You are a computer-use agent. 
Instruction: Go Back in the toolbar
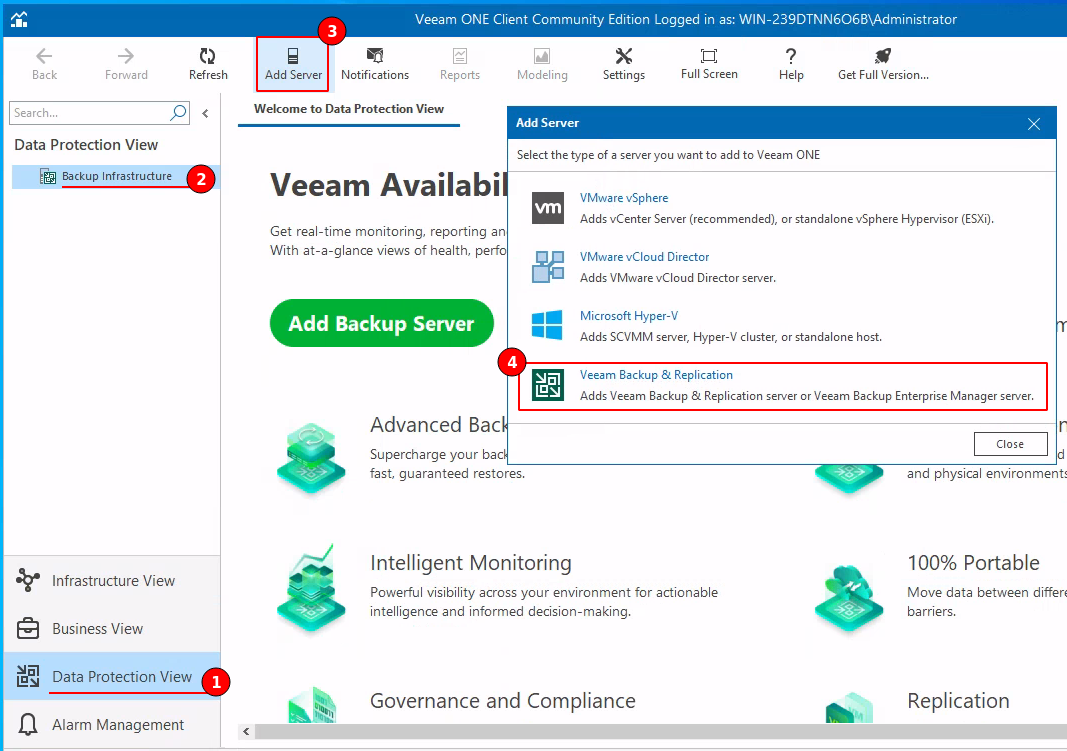44,64
